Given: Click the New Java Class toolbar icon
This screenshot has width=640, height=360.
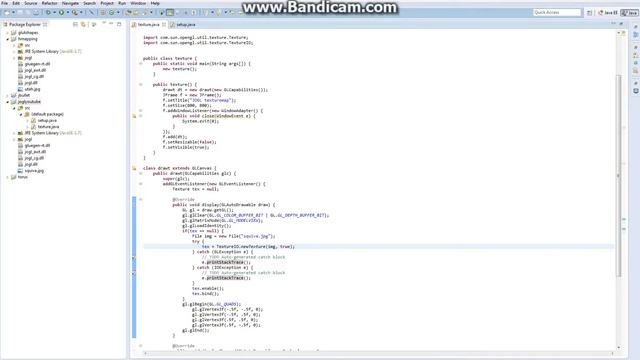Looking at the screenshot, I should tap(111, 13).
